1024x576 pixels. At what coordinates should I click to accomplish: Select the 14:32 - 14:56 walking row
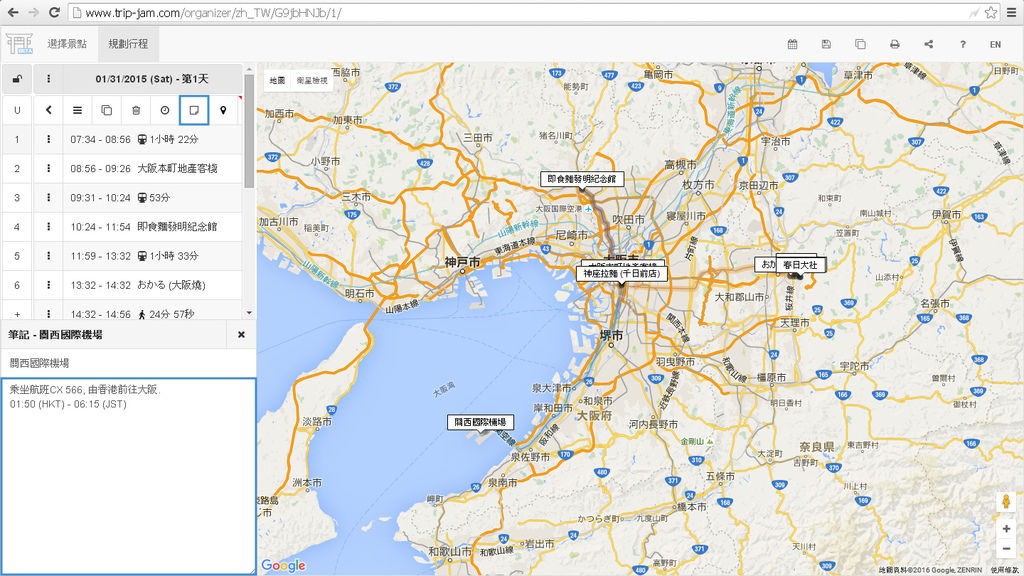(152, 310)
